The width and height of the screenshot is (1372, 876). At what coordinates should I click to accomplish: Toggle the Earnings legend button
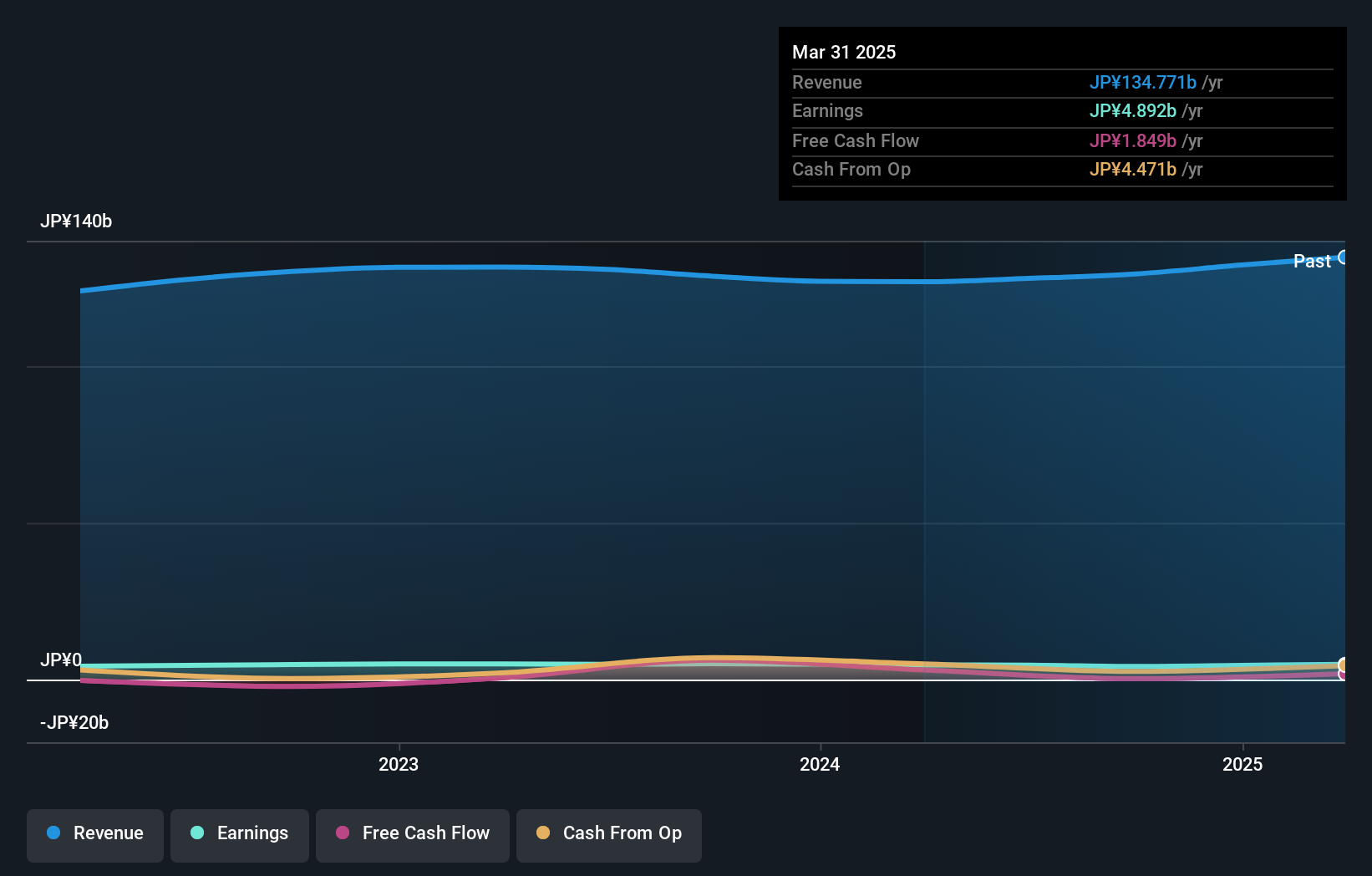coord(240,835)
